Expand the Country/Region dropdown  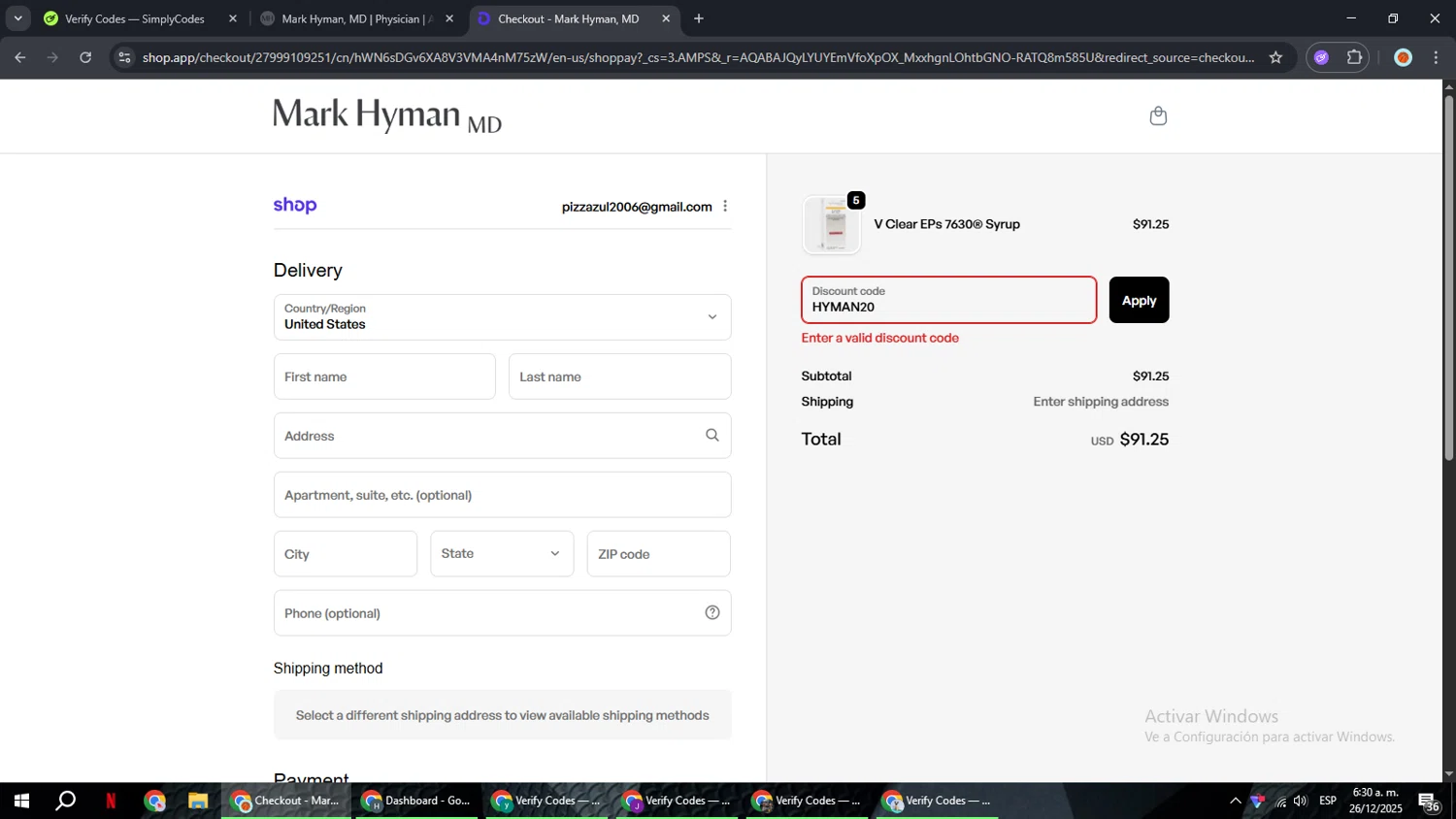pyautogui.click(x=502, y=317)
